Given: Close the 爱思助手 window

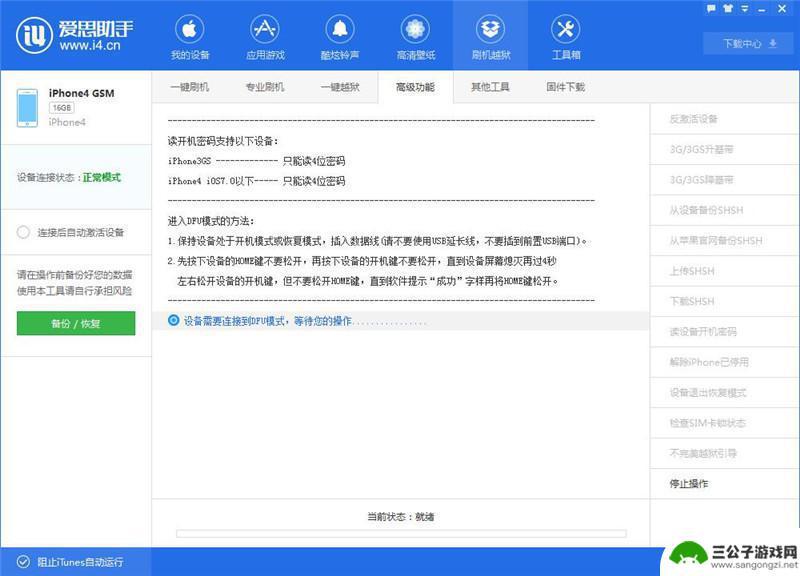Looking at the screenshot, I should tap(782, 9).
